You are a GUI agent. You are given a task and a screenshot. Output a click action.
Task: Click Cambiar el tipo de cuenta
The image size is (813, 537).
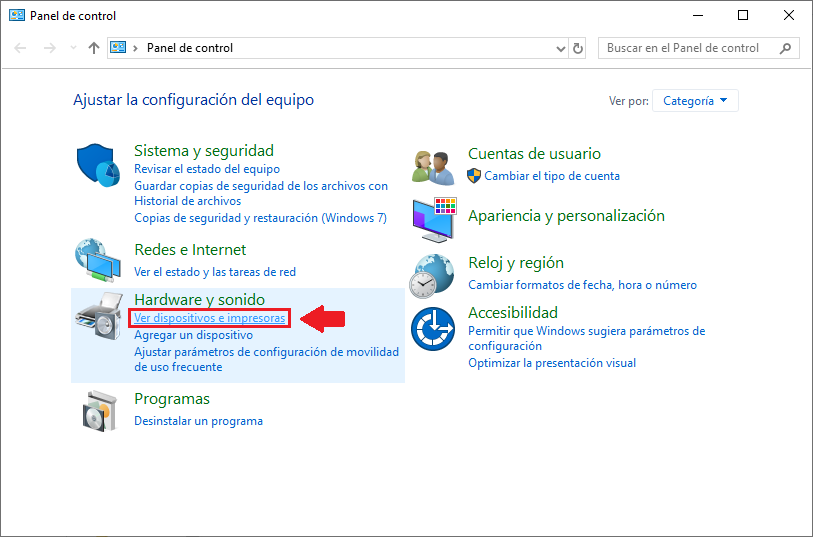tap(552, 176)
